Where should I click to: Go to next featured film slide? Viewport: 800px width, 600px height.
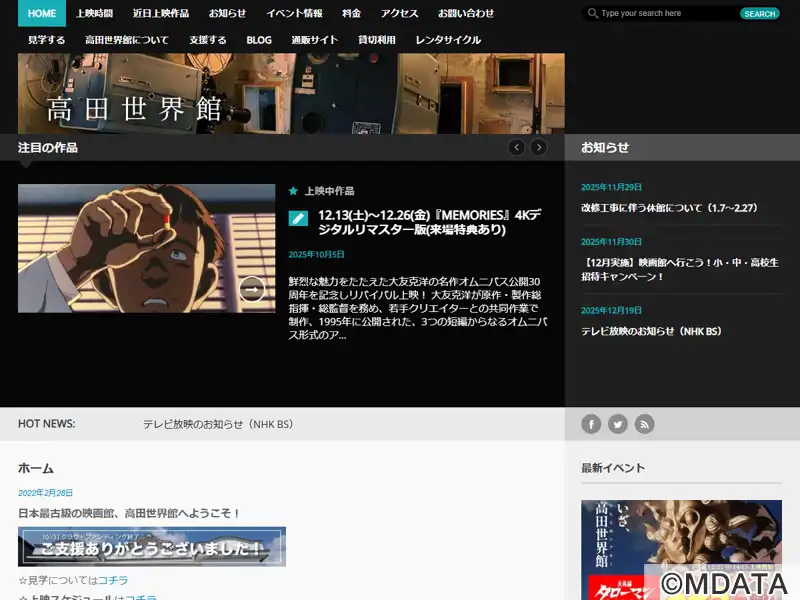(539, 148)
